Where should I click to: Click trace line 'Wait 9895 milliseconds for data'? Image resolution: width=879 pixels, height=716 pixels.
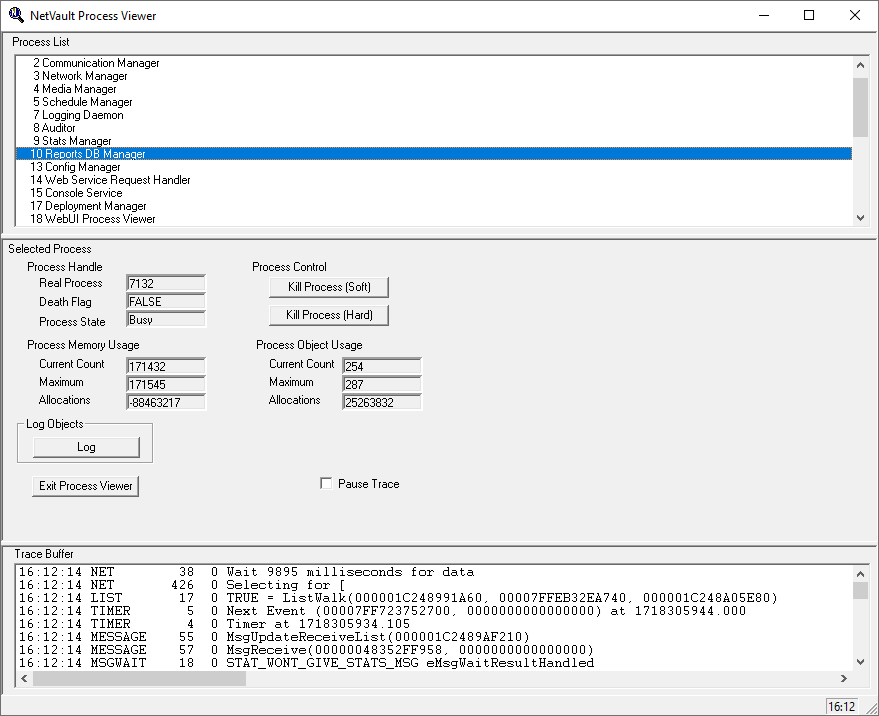click(350, 572)
